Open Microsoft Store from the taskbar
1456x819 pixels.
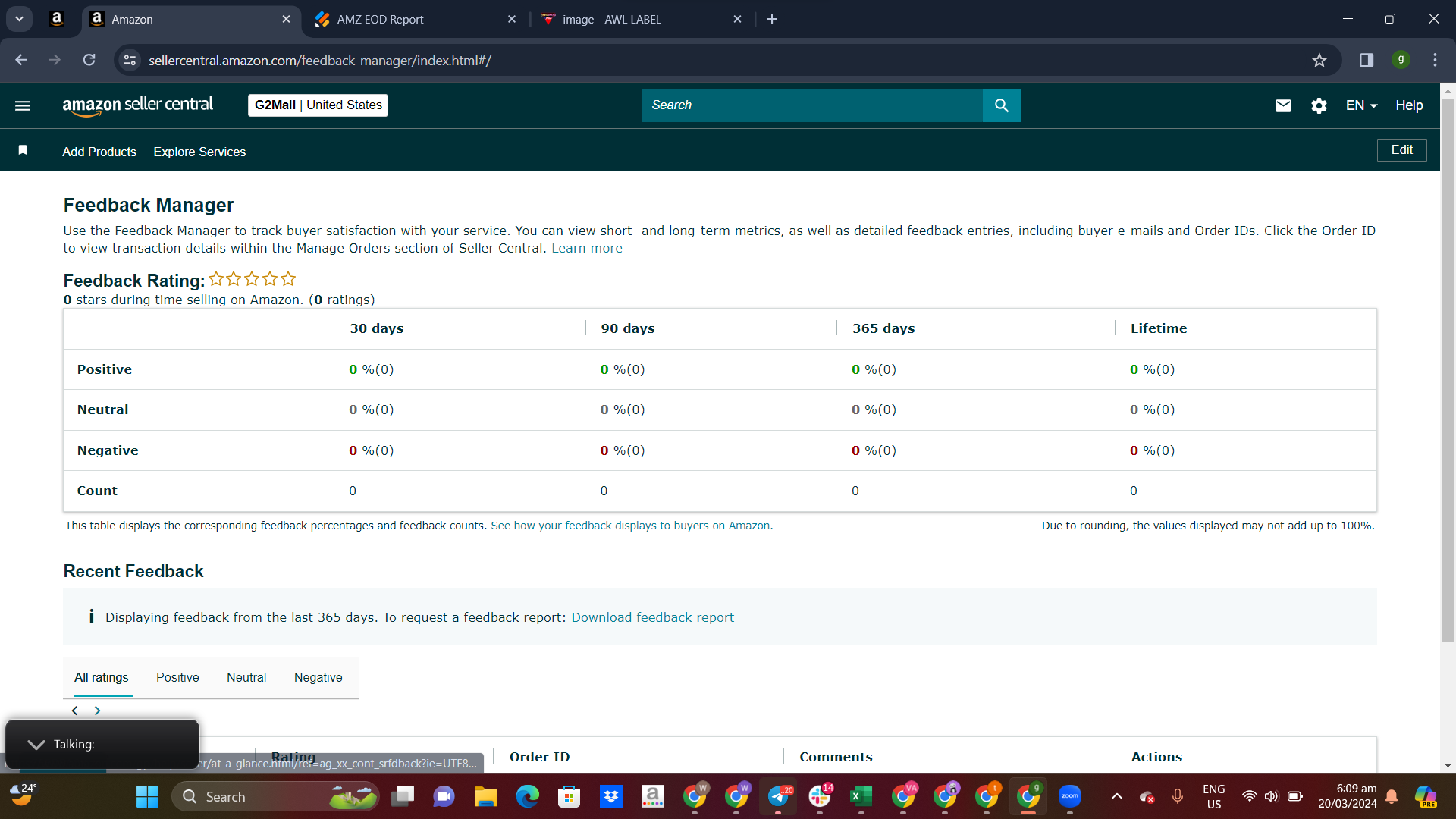[x=569, y=796]
